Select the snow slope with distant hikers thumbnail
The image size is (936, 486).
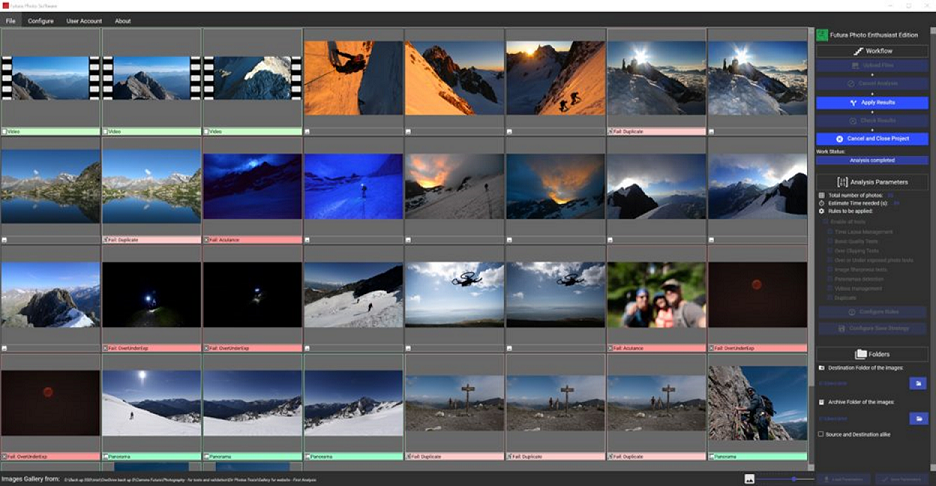coord(353,295)
